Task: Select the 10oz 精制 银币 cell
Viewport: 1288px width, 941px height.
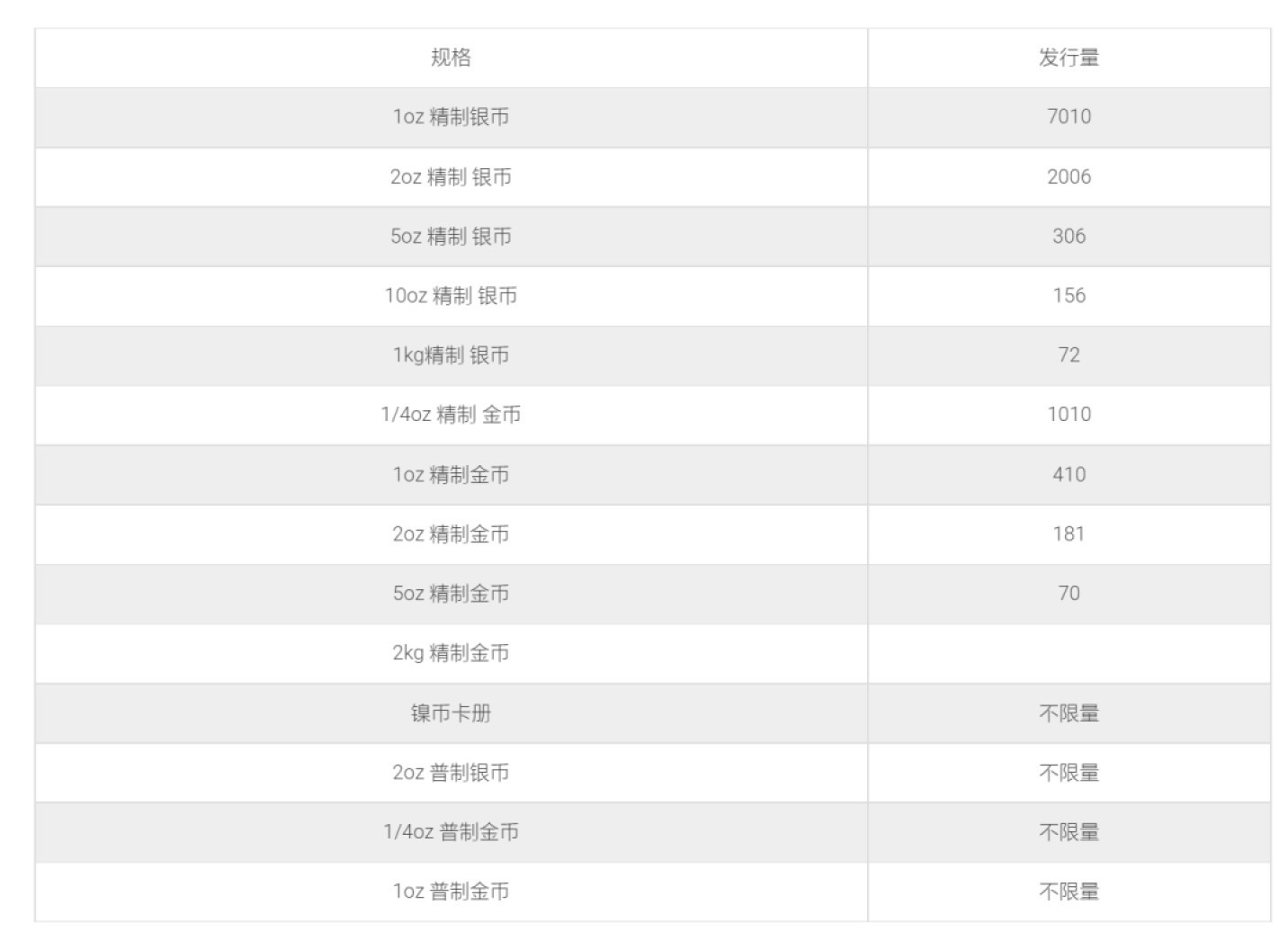Action: click(x=451, y=295)
